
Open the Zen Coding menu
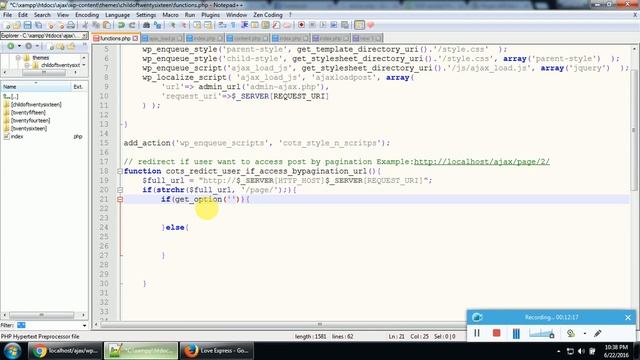(268, 15)
